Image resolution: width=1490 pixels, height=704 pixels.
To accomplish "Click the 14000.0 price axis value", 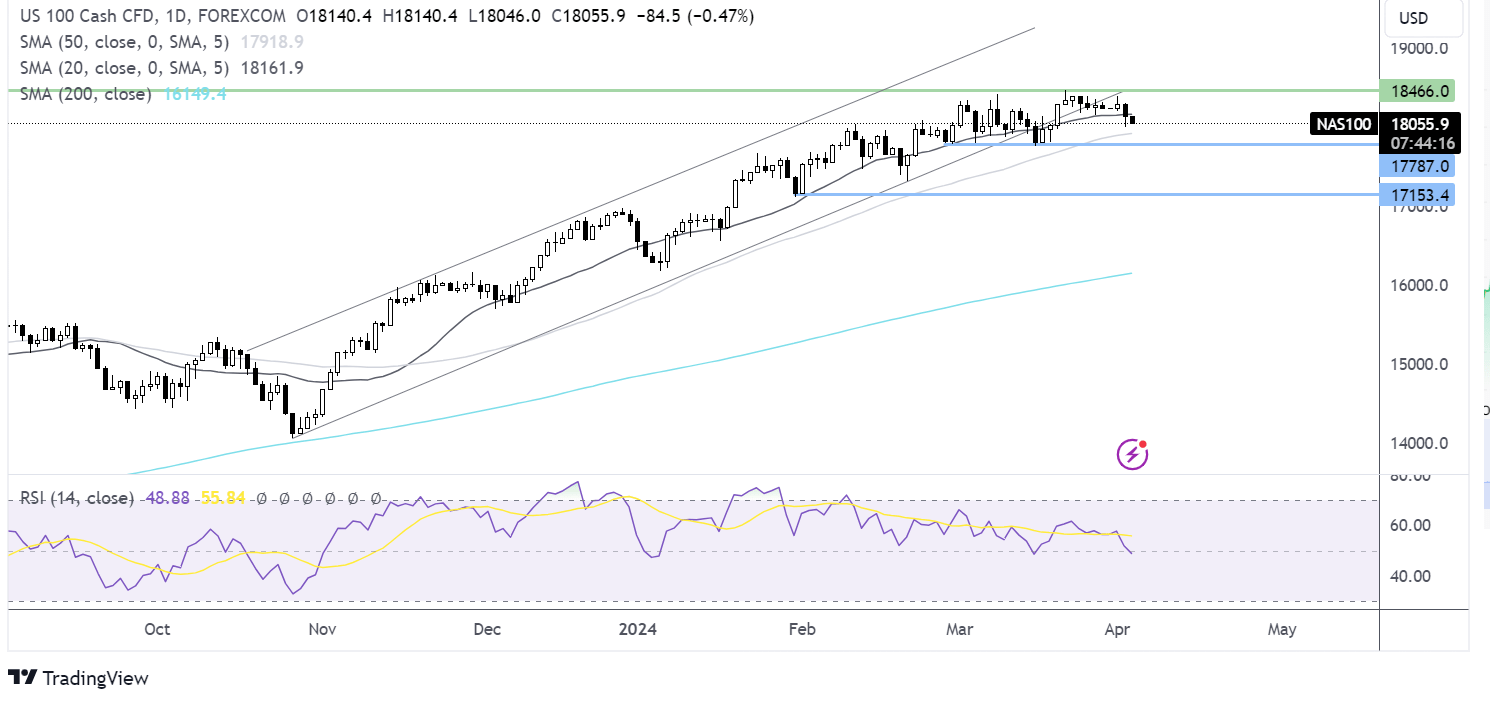I will [x=1419, y=443].
